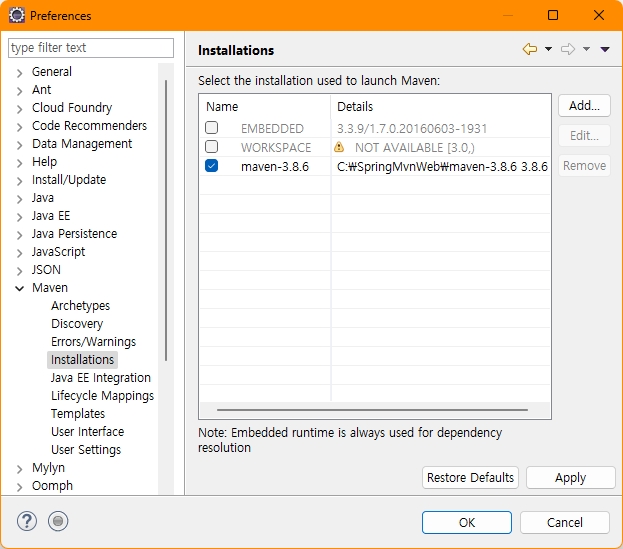Click the installations table horizontal scrollbar
This screenshot has height=549, width=623.
372,410
